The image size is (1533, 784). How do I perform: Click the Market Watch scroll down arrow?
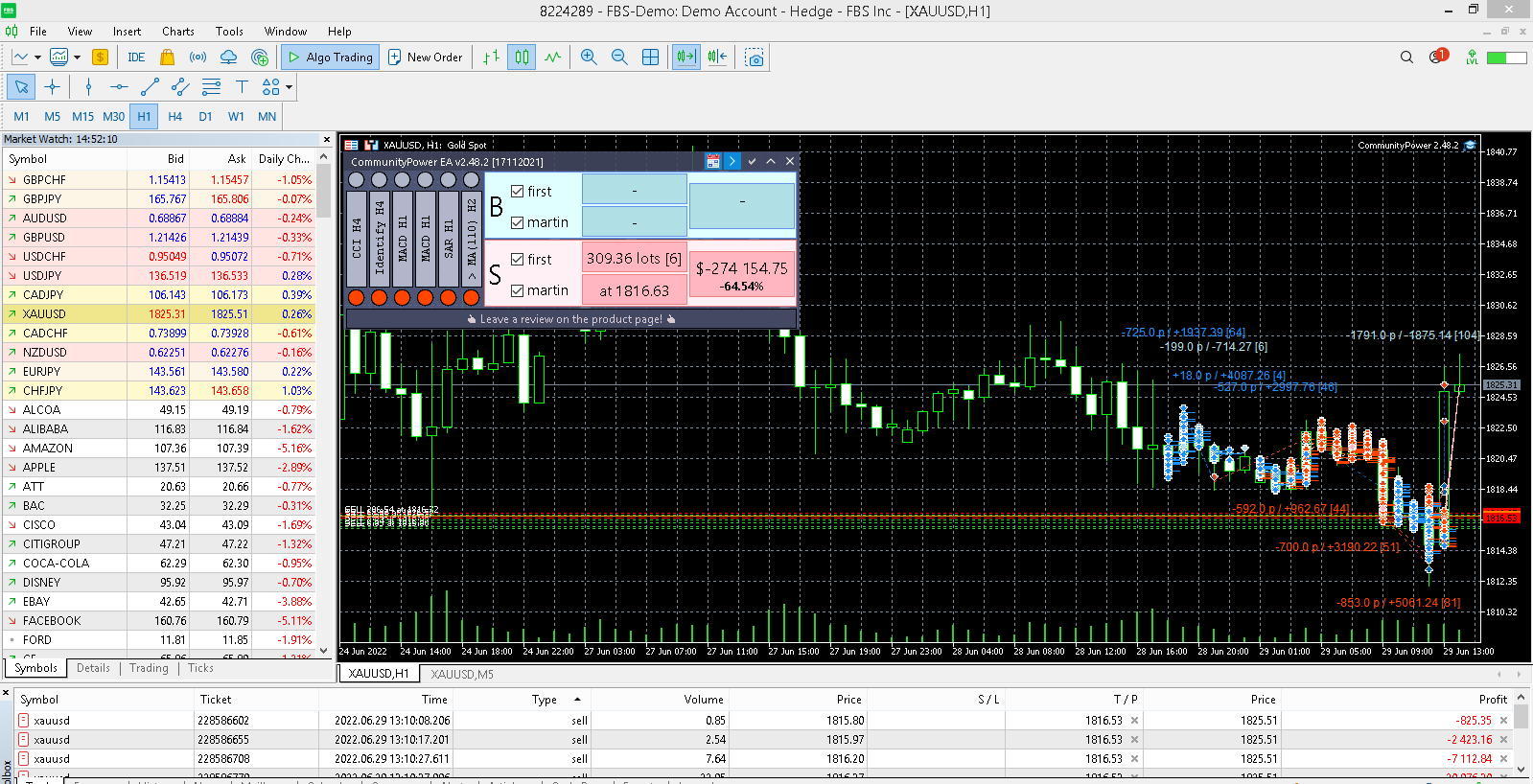(x=324, y=650)
